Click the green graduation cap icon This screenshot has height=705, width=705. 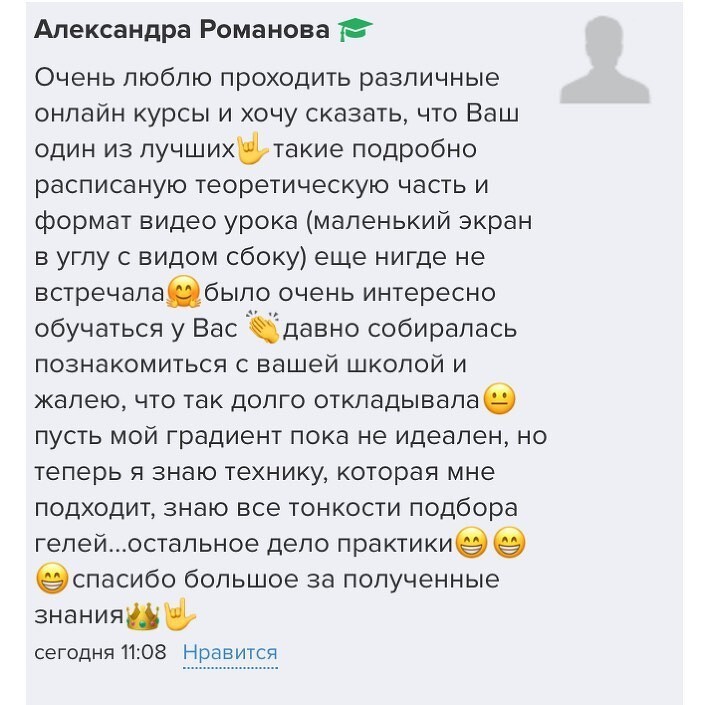pos(355,30)
